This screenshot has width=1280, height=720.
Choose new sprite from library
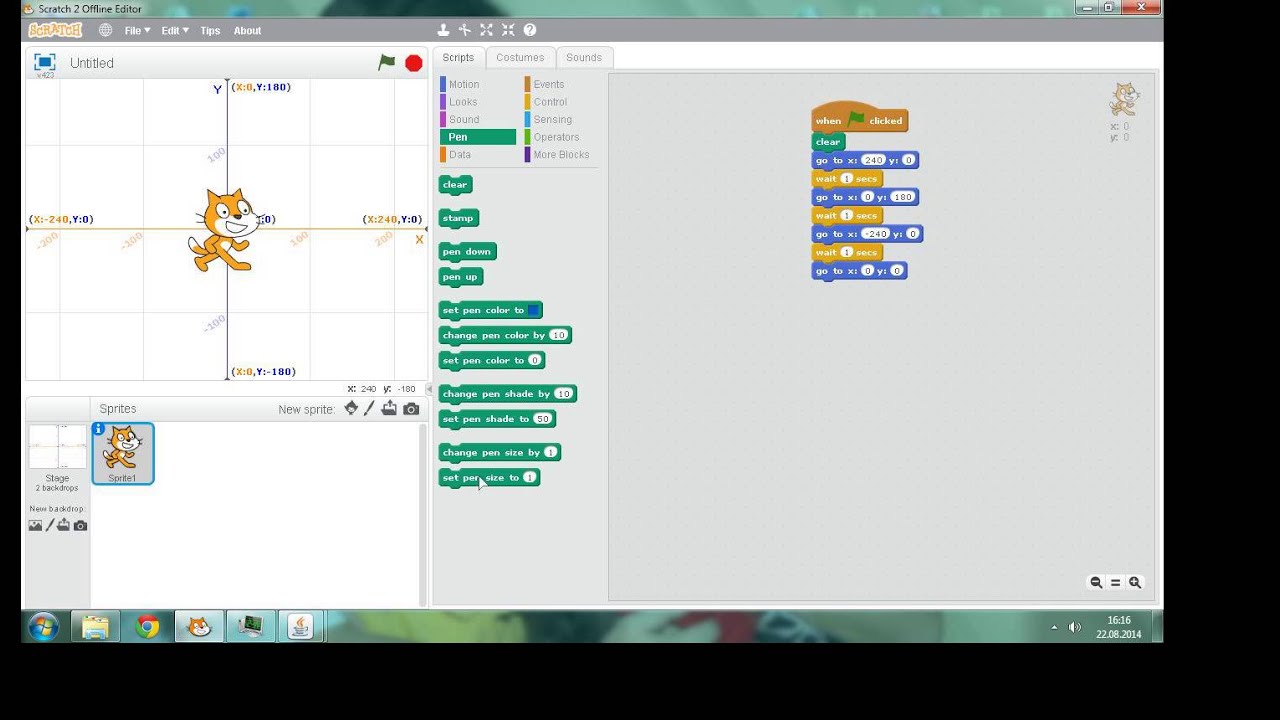tap(351, 408)
